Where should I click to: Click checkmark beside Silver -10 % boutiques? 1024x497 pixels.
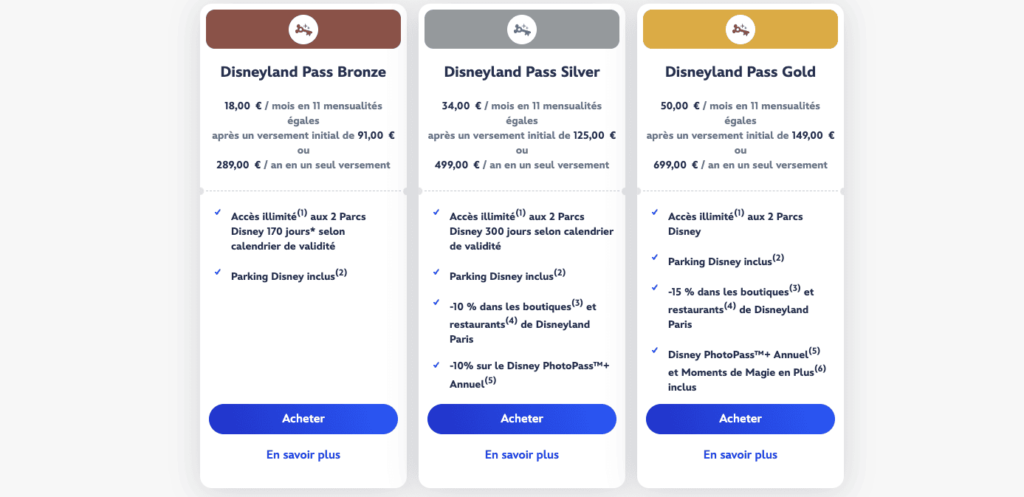(436, 302)
